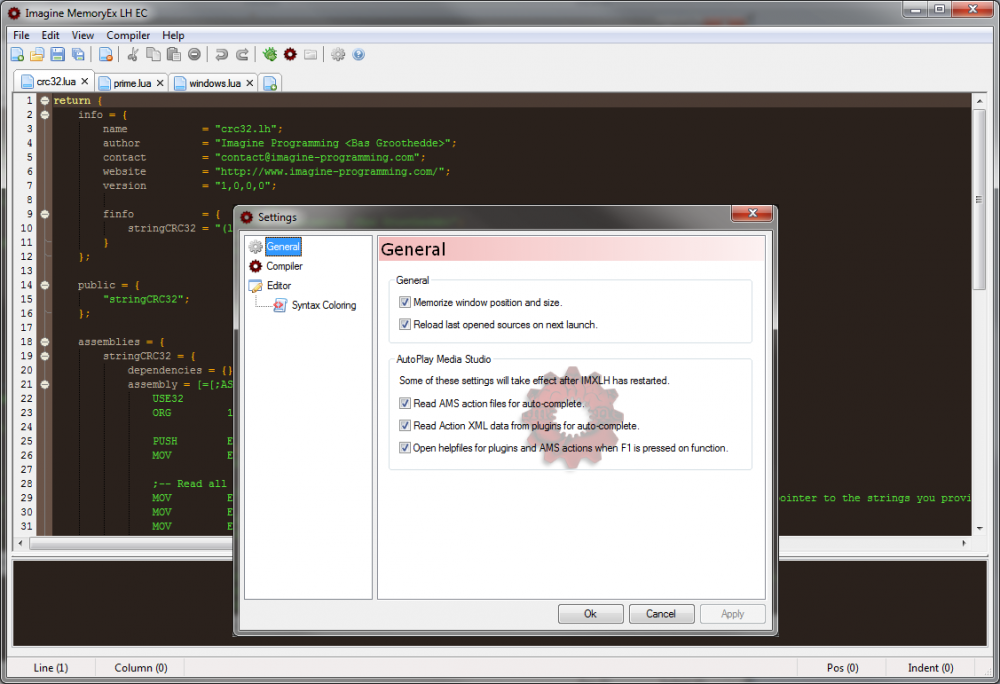The height and width of the screenshot is (684, 1000).
Task: Open the View menu
Action: (83, 35)
